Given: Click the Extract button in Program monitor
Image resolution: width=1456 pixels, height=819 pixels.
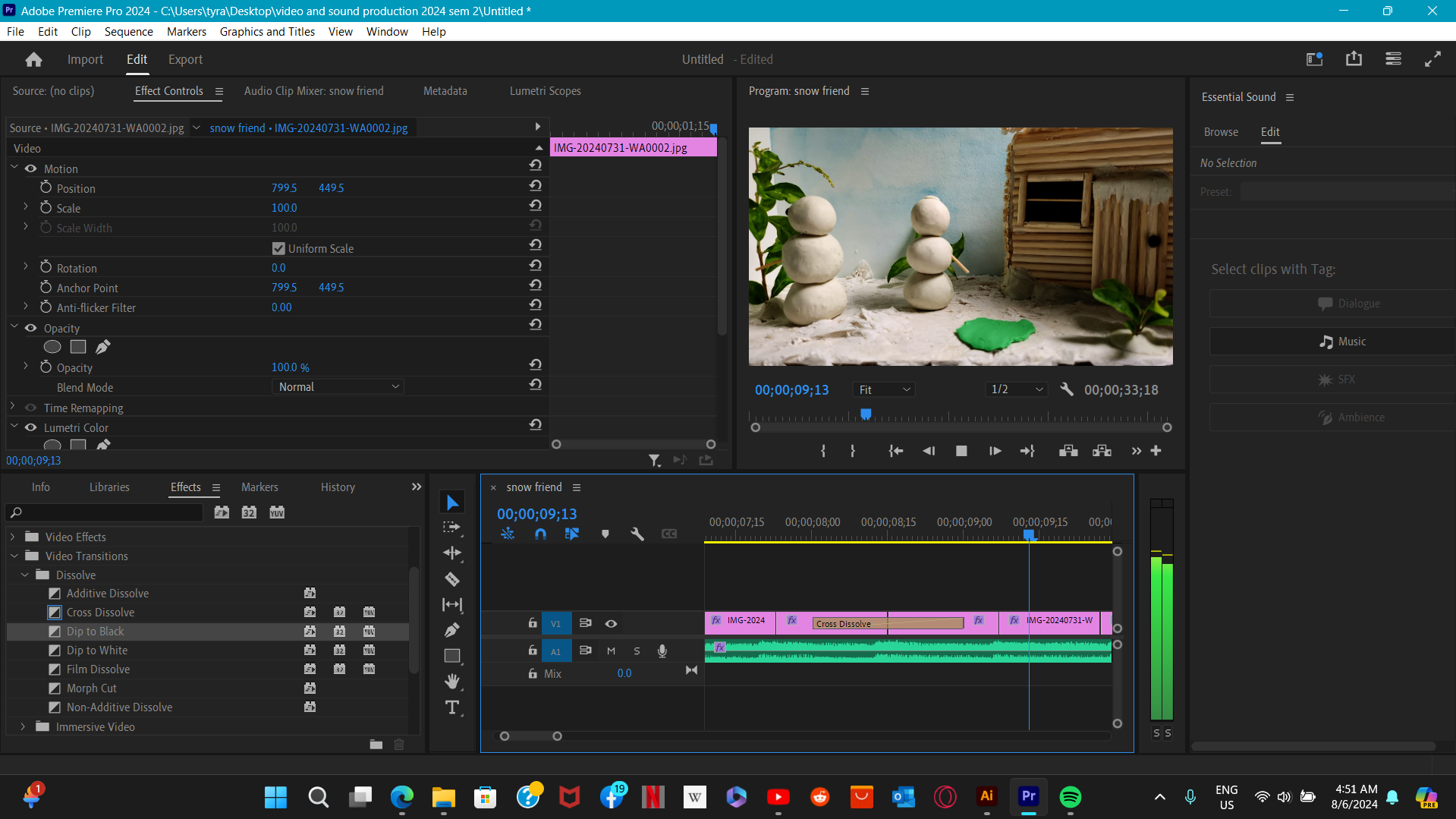Looking at the screenshot, I should (x=1102, y=451).
